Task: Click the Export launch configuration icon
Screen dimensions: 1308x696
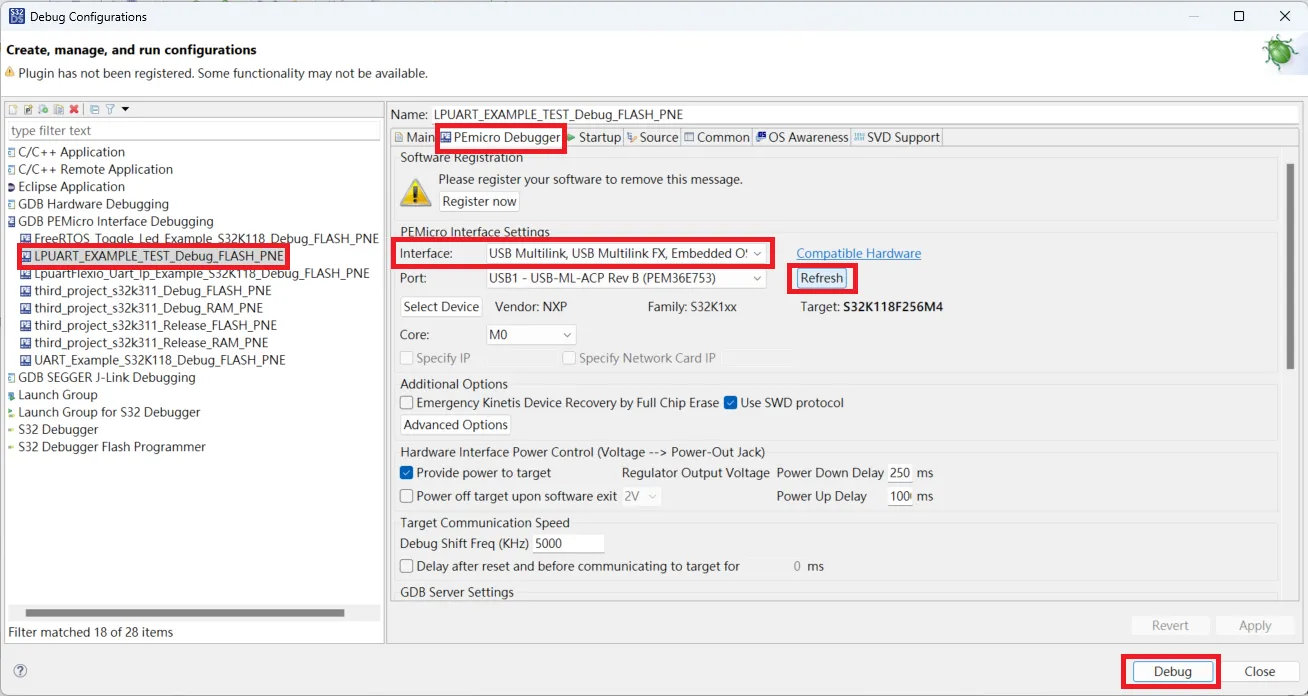Action: pyautogui.click(x=43, y=109)
